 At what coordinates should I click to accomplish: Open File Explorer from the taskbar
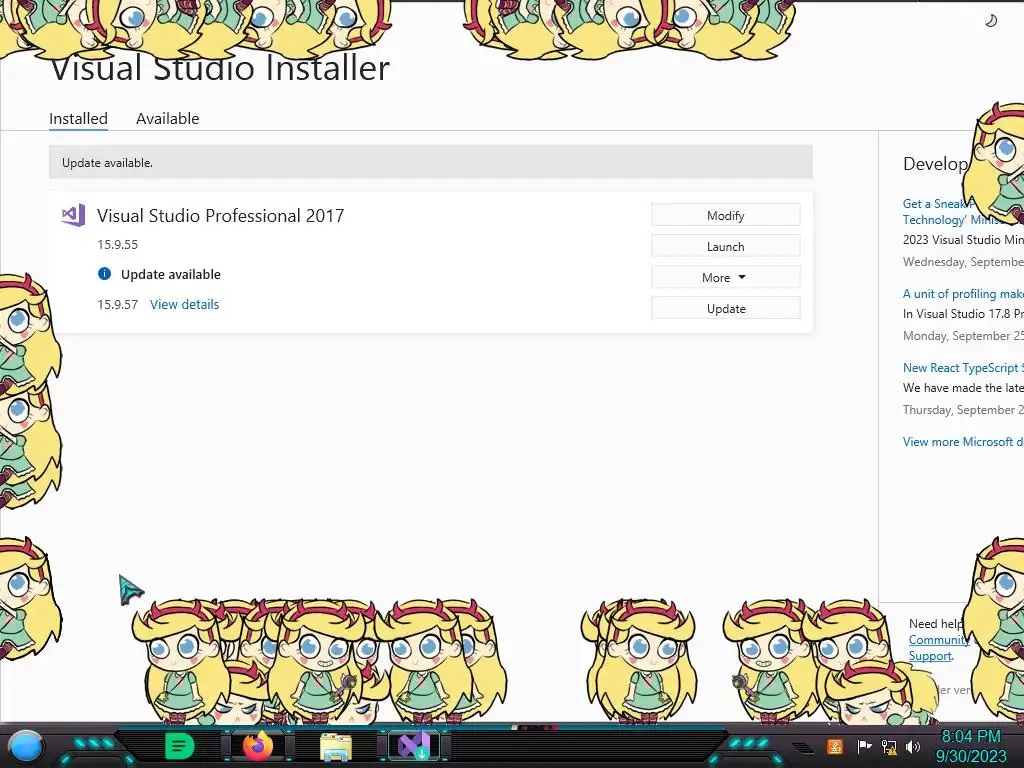336,746
